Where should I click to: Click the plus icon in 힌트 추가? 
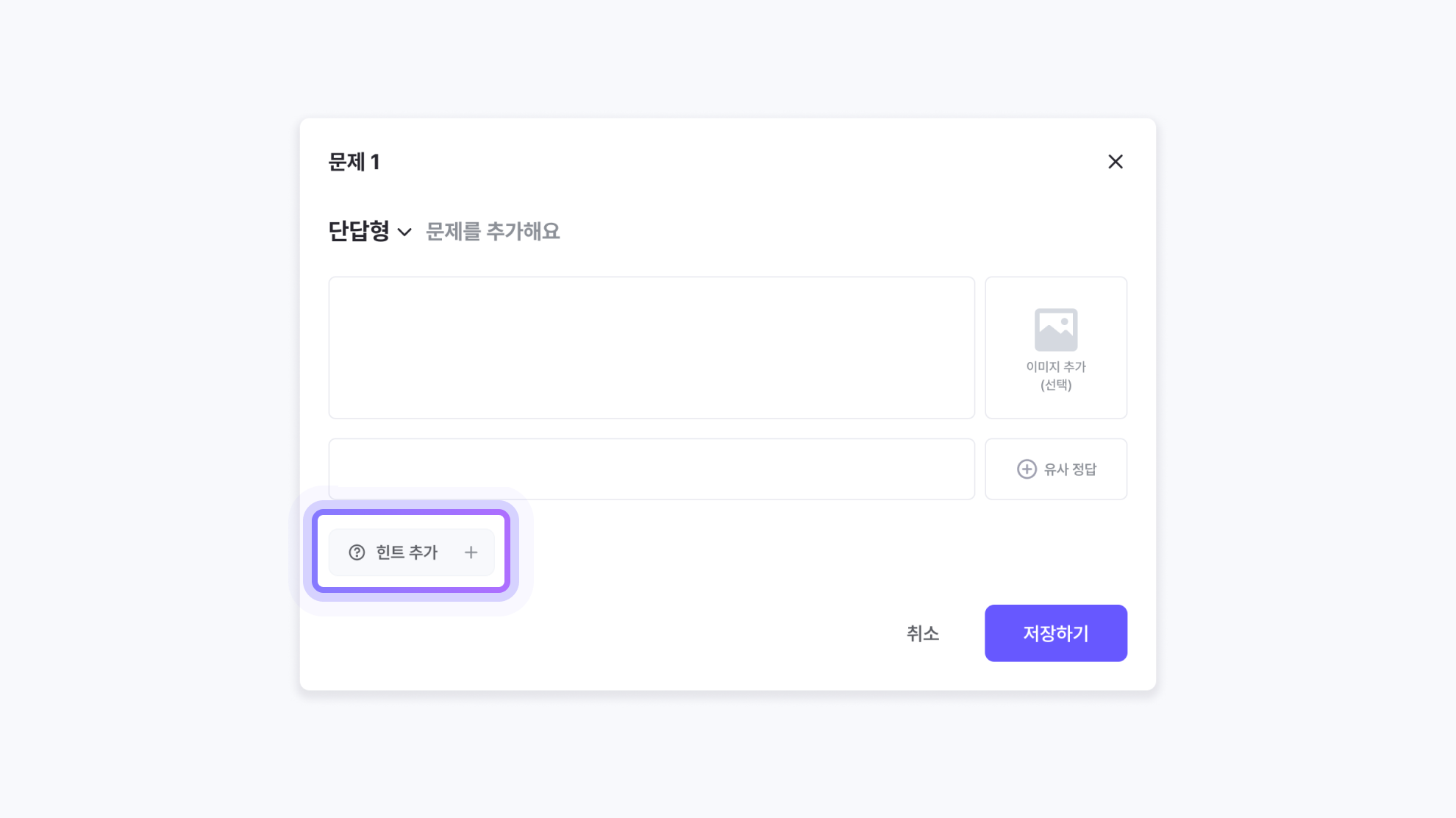coord(471,552)
